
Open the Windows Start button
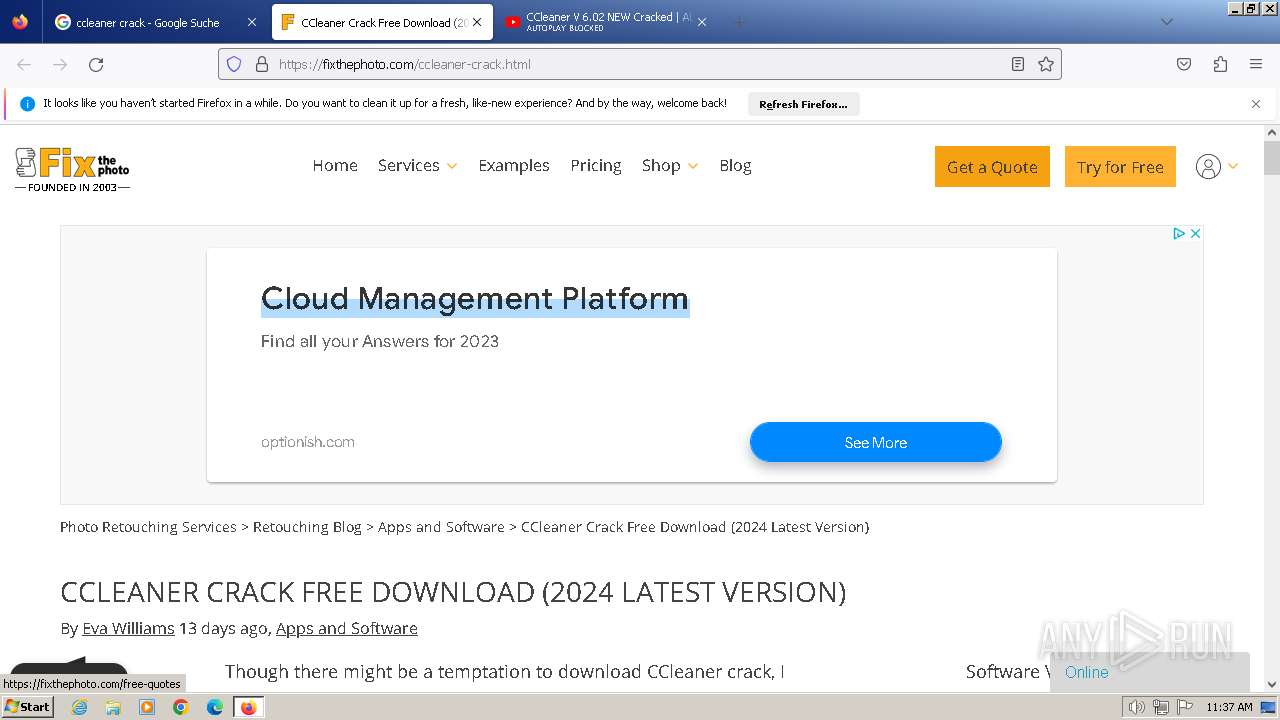28,706
